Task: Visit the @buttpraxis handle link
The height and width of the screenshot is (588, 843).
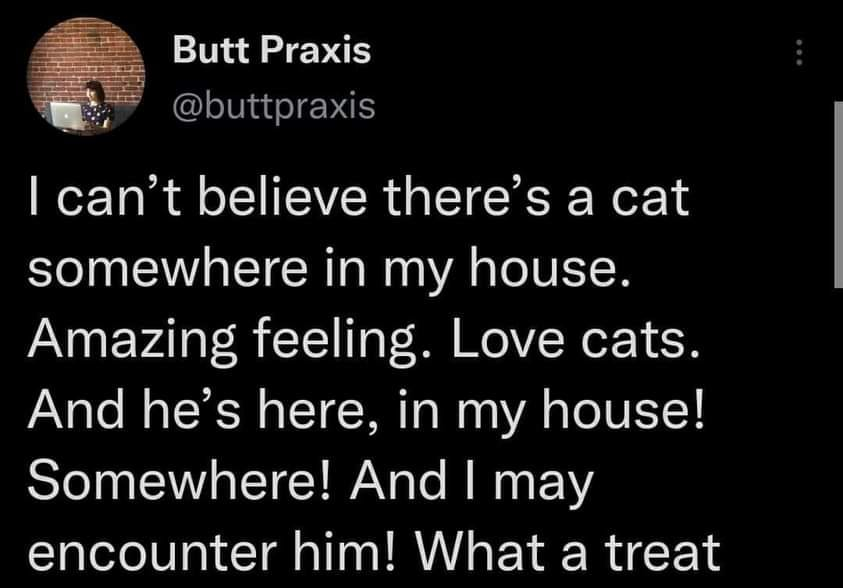Action: click(275, 105)
